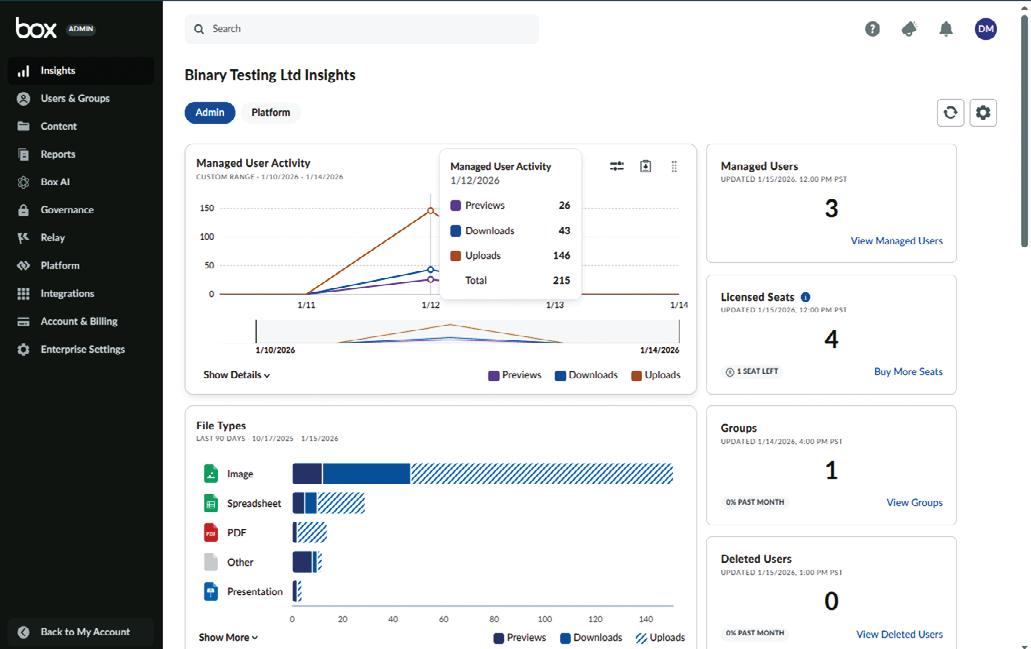
Task: Open the Users & Groups section
Action: (80, 99)
